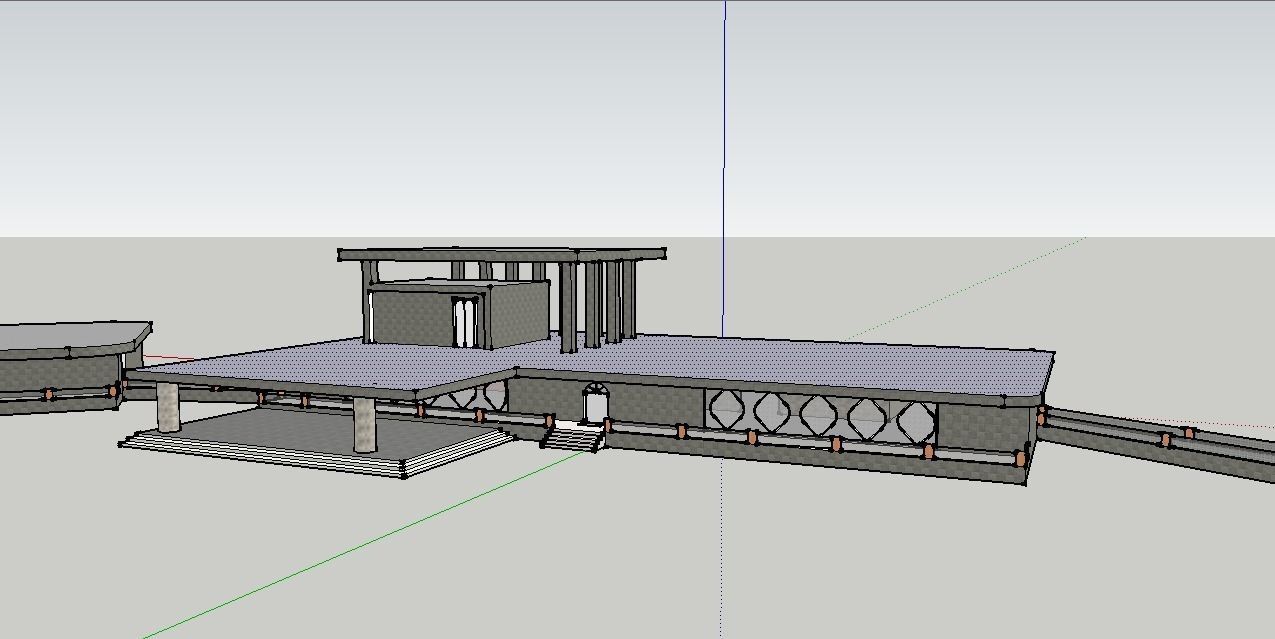Click the blue vertical axis line
Viewport: 1275px width, 639px height.
click(x=724, y=168)
